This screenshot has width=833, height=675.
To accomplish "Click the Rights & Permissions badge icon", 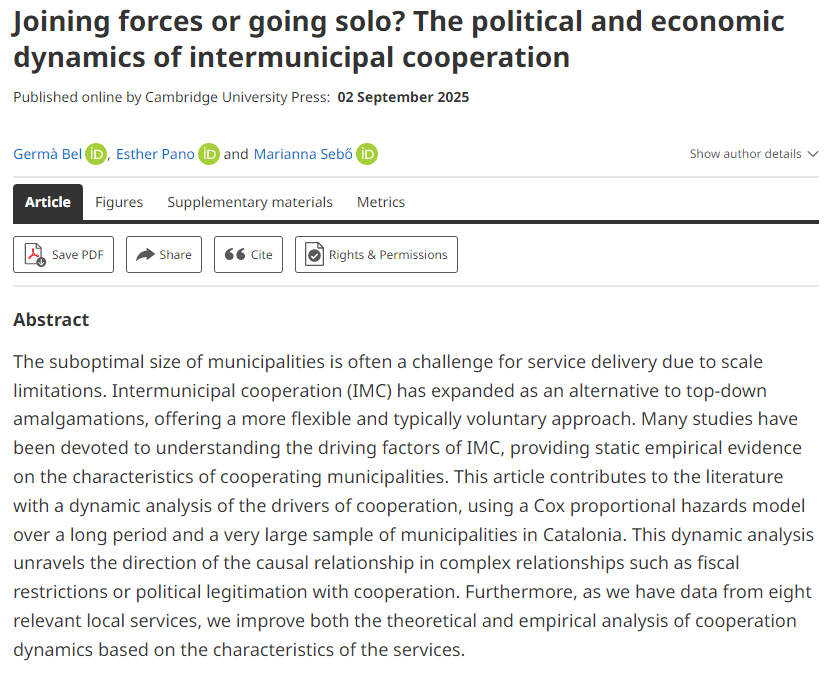I will [314, 255].
